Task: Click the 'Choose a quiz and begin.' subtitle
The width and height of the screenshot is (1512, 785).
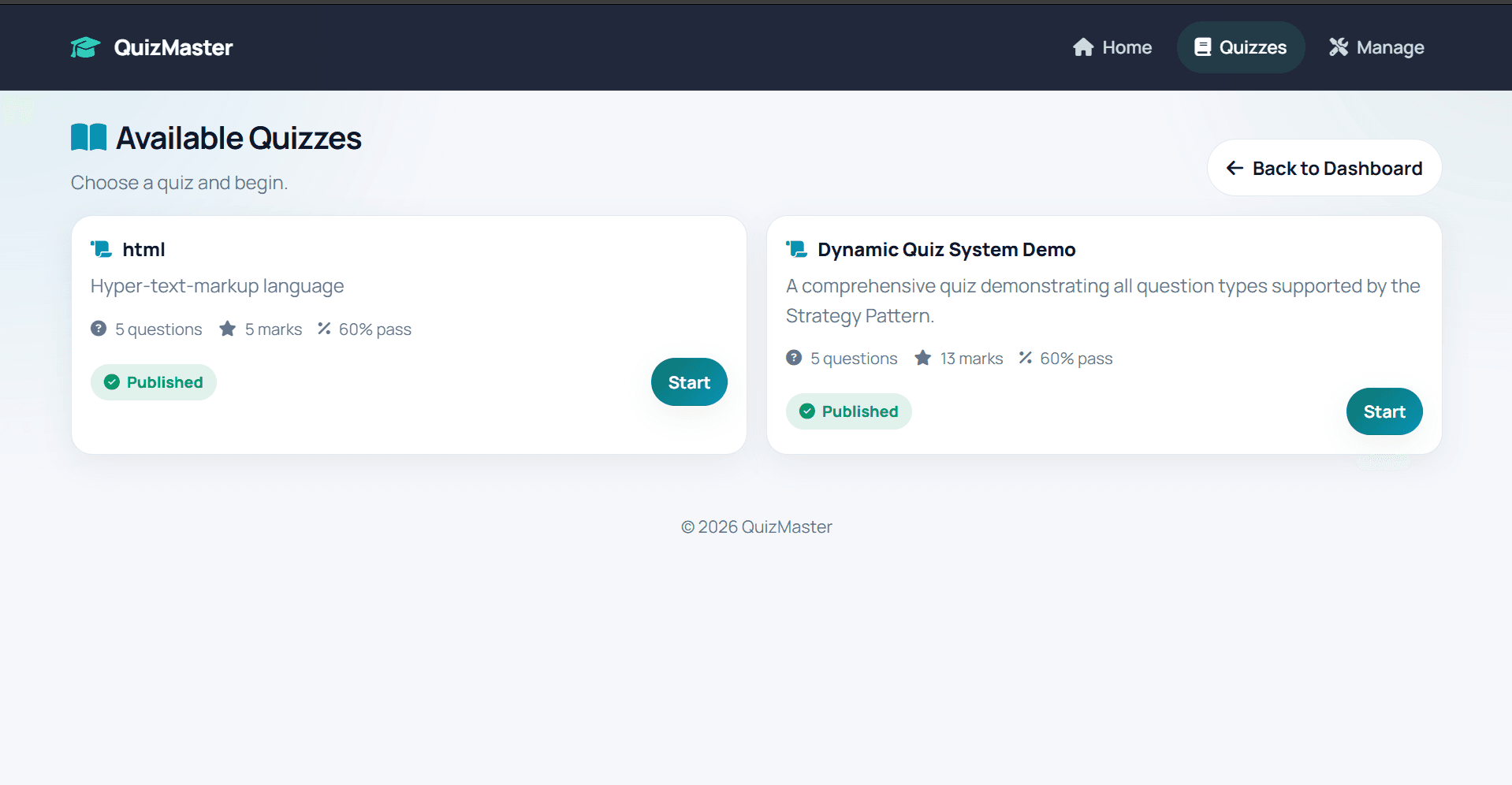Action: (x=179, y=183)
